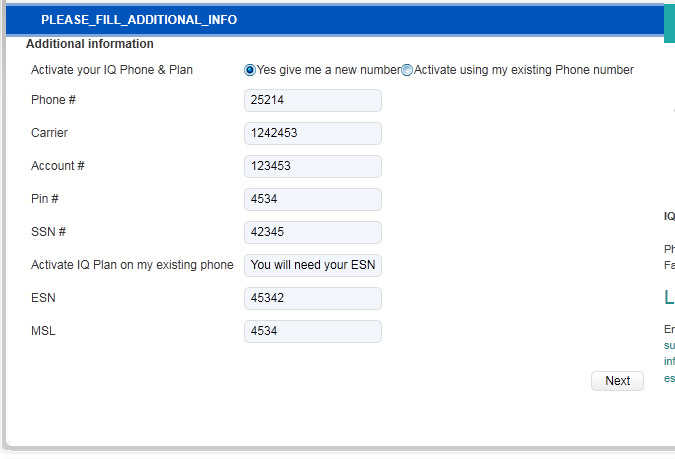This screenshot has width=675, height=459.
Task: Click the 'Carrier' label text
Action: pyautogui.click(x=49, y=133)
